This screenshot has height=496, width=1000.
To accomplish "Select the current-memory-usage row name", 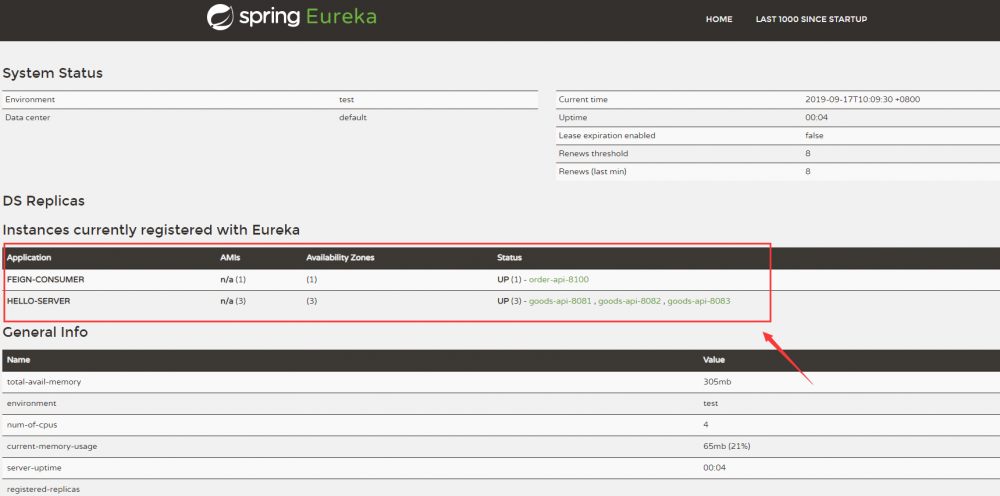I will tap(52, 446).
